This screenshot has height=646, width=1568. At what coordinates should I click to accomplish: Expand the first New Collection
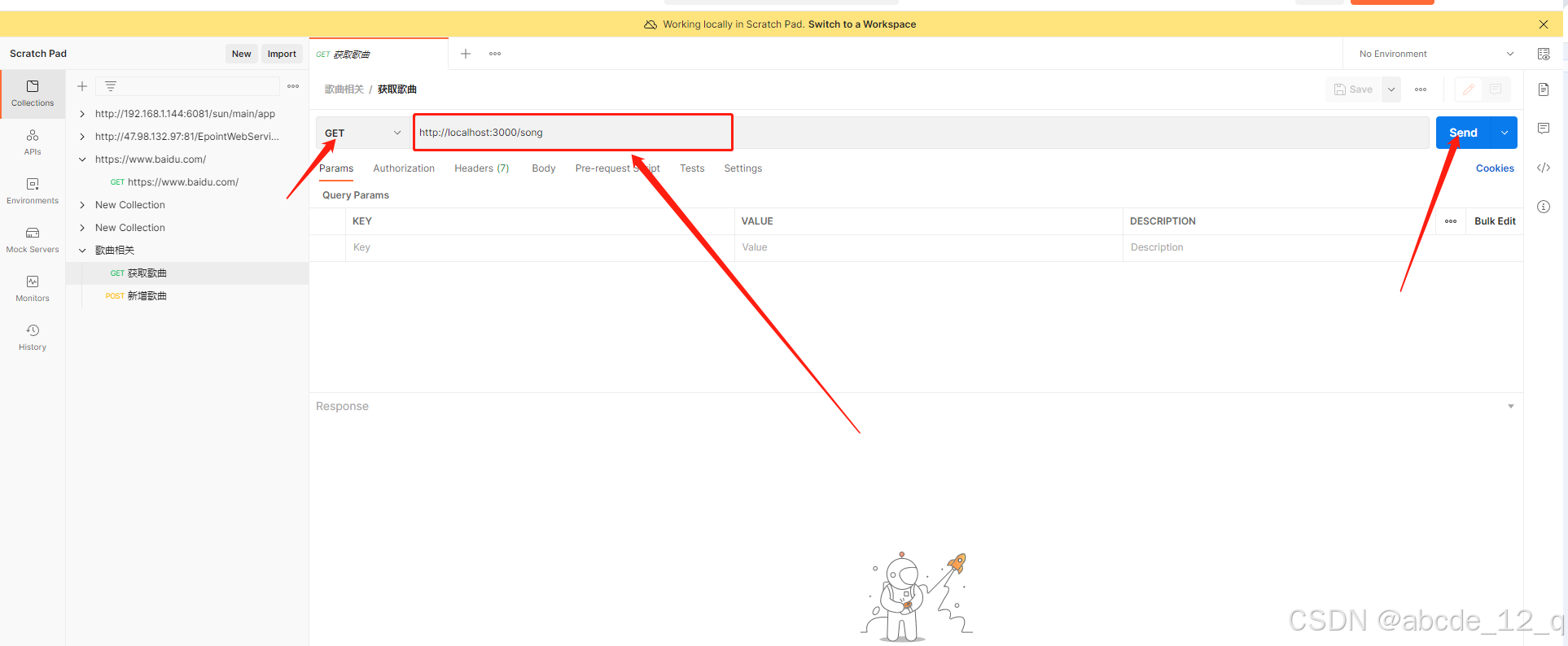coord(82,205)
